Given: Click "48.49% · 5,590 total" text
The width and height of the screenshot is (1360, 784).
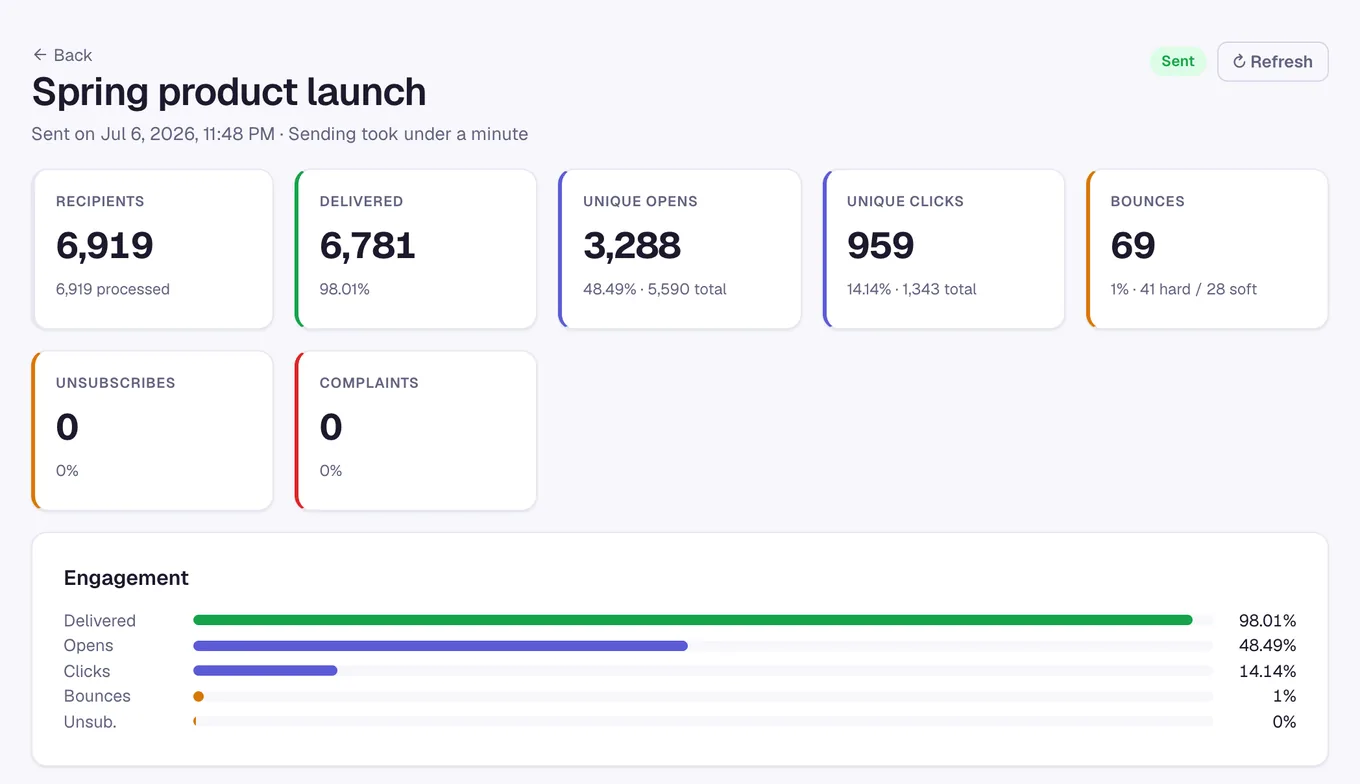Looking at the screenshot, I should pos(655,289).
